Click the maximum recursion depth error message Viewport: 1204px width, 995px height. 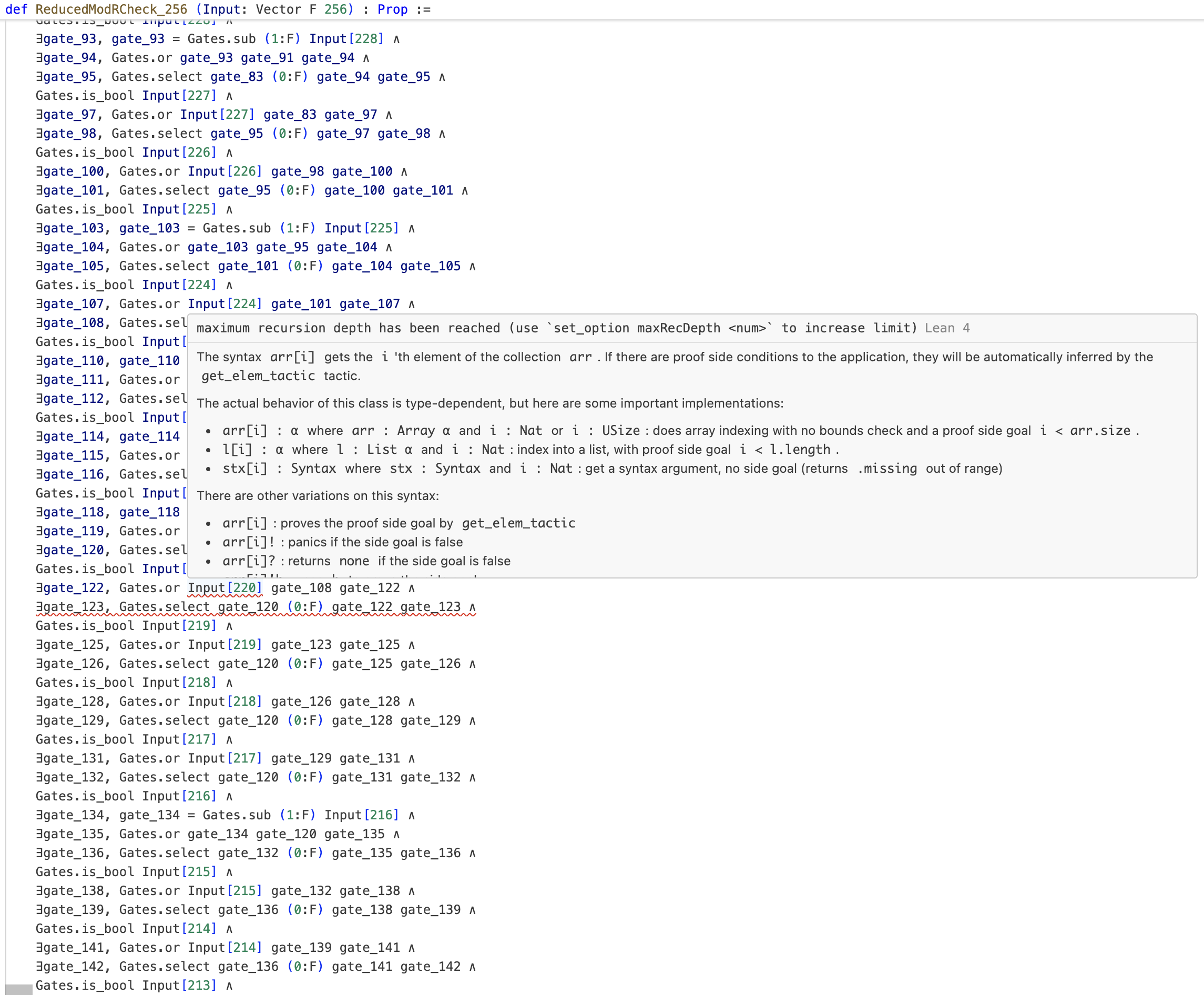coord(556,328)
